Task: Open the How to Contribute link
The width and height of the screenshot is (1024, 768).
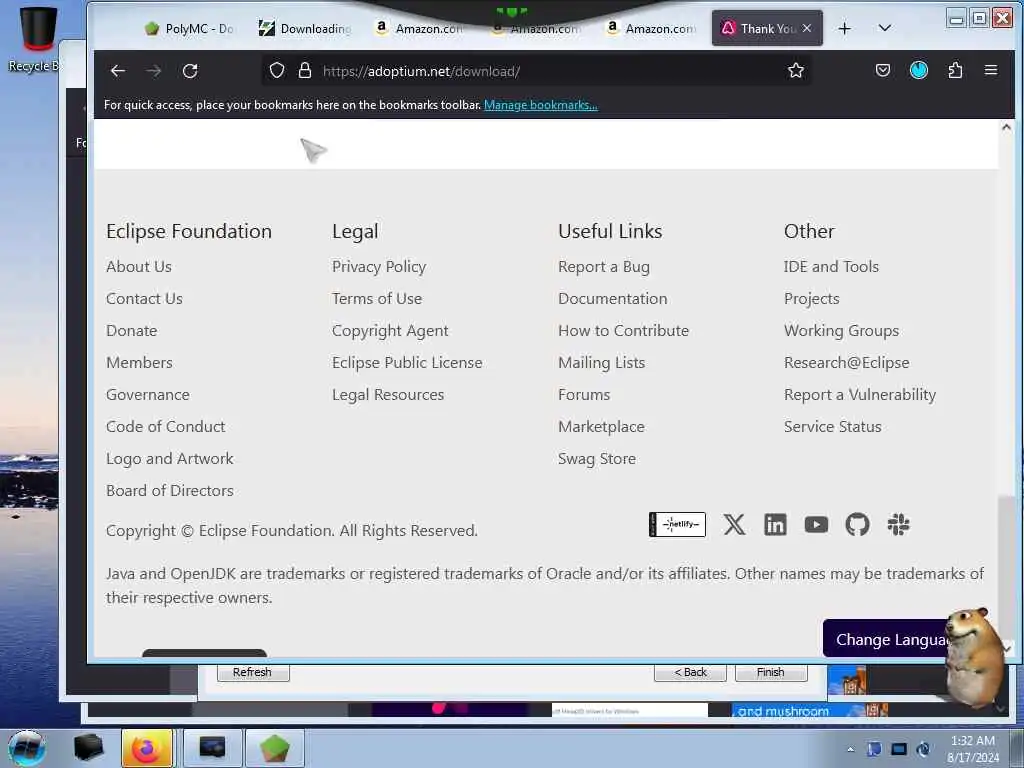Action: click(x=623, y=330)
